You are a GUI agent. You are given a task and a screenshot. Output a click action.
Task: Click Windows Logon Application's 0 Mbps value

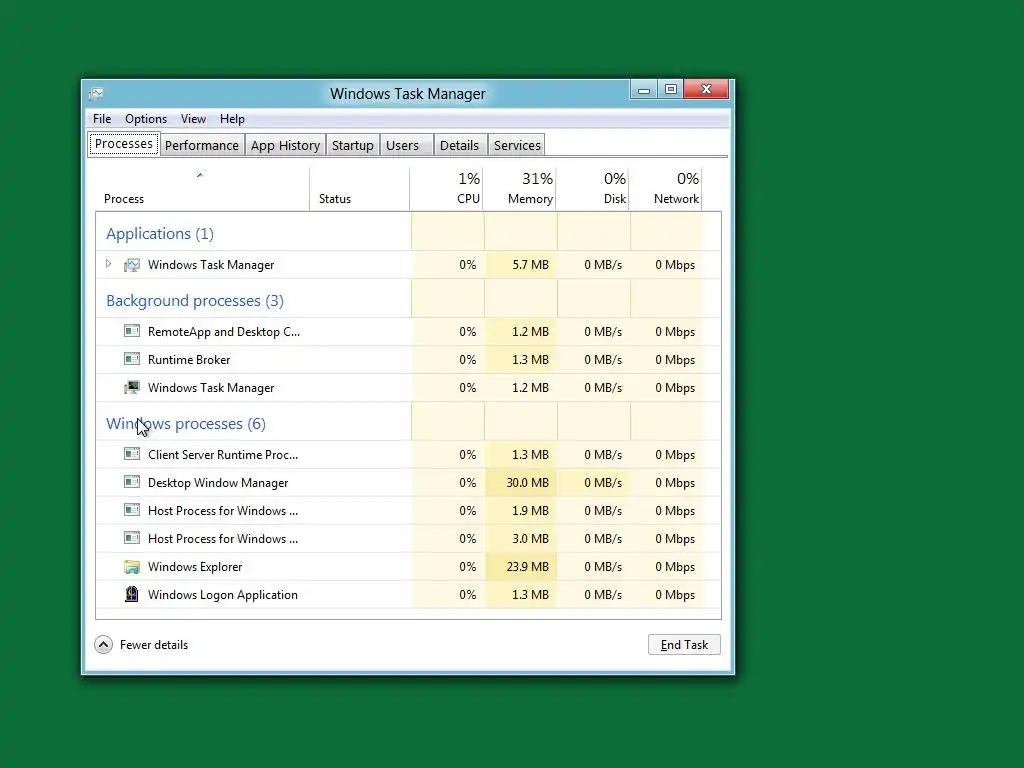point(675,595)
